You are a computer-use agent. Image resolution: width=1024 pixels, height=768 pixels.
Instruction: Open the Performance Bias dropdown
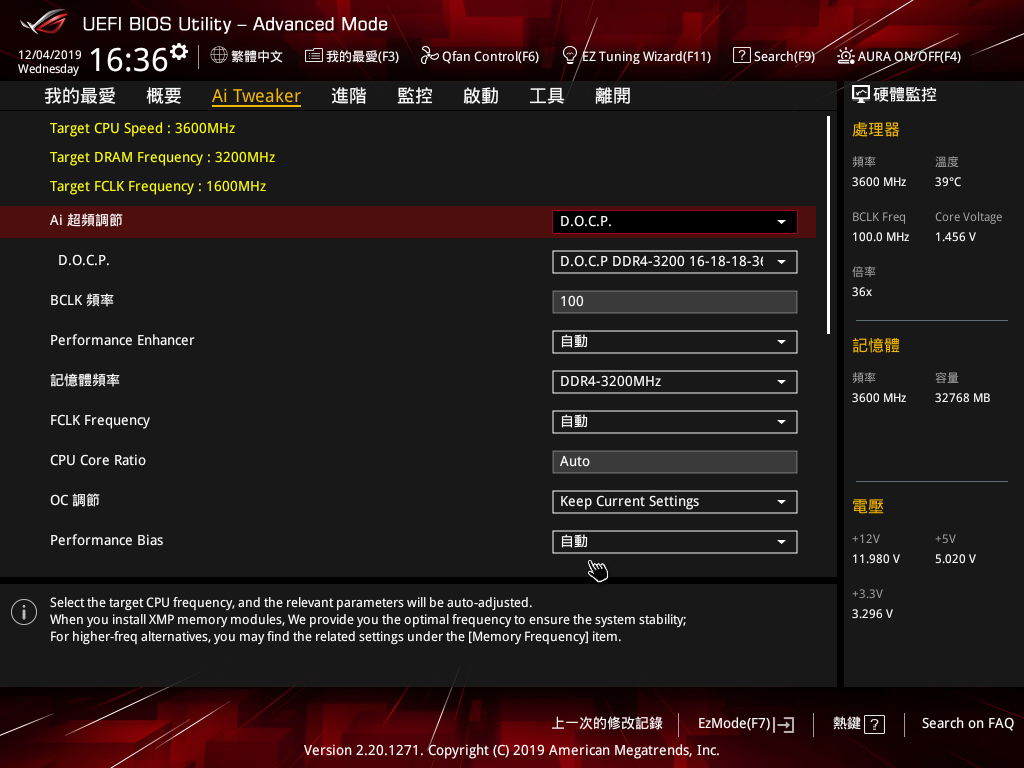pos(675,541)
